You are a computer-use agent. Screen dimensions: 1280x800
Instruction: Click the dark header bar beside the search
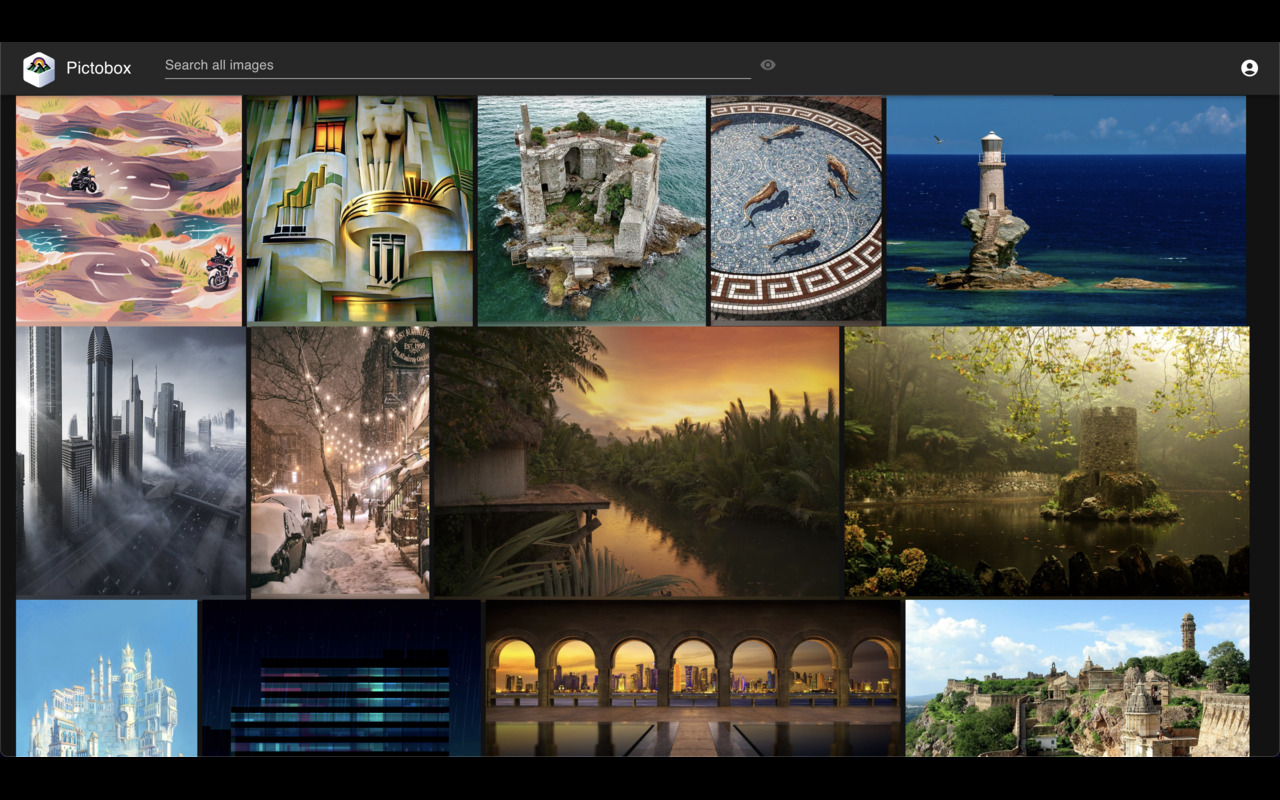click(1000, 68)
